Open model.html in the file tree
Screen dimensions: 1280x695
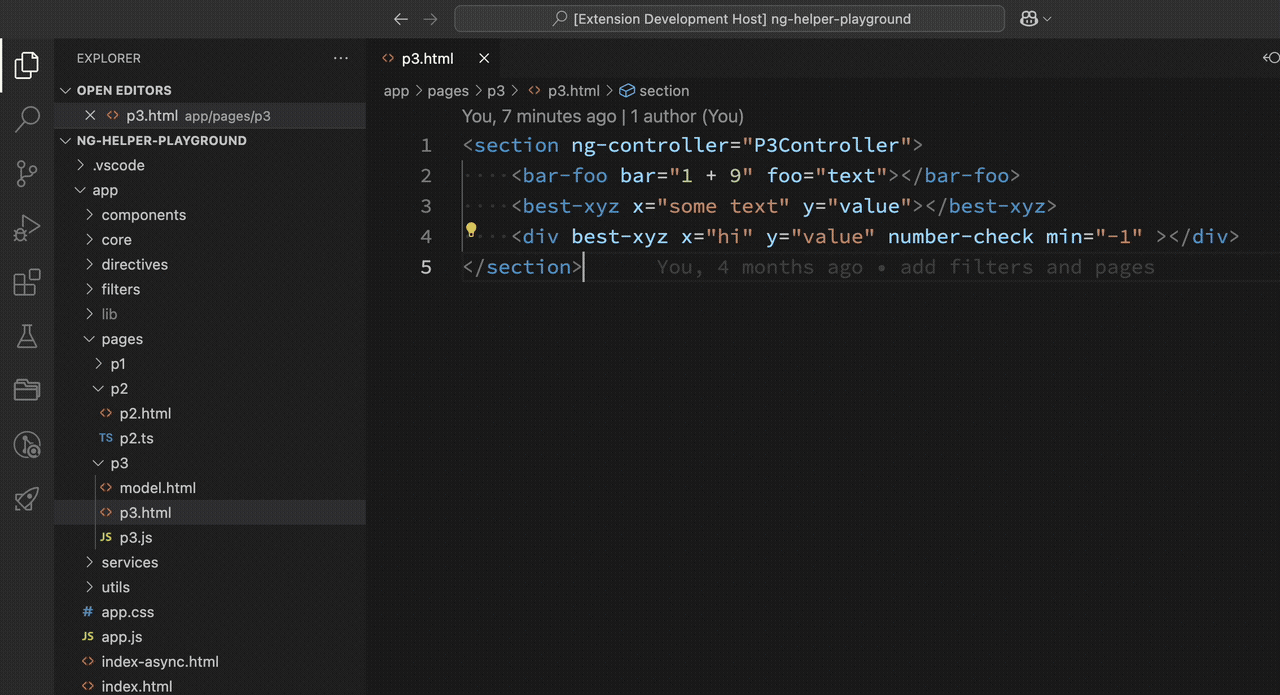[x=157, y=488]
